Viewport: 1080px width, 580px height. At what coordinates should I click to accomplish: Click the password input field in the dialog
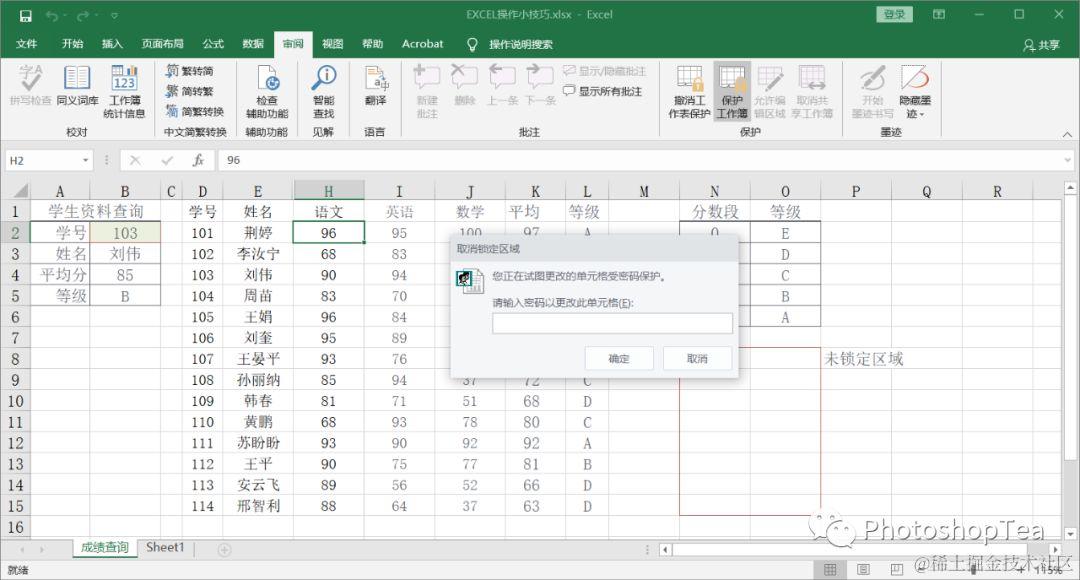coord(612,323)
